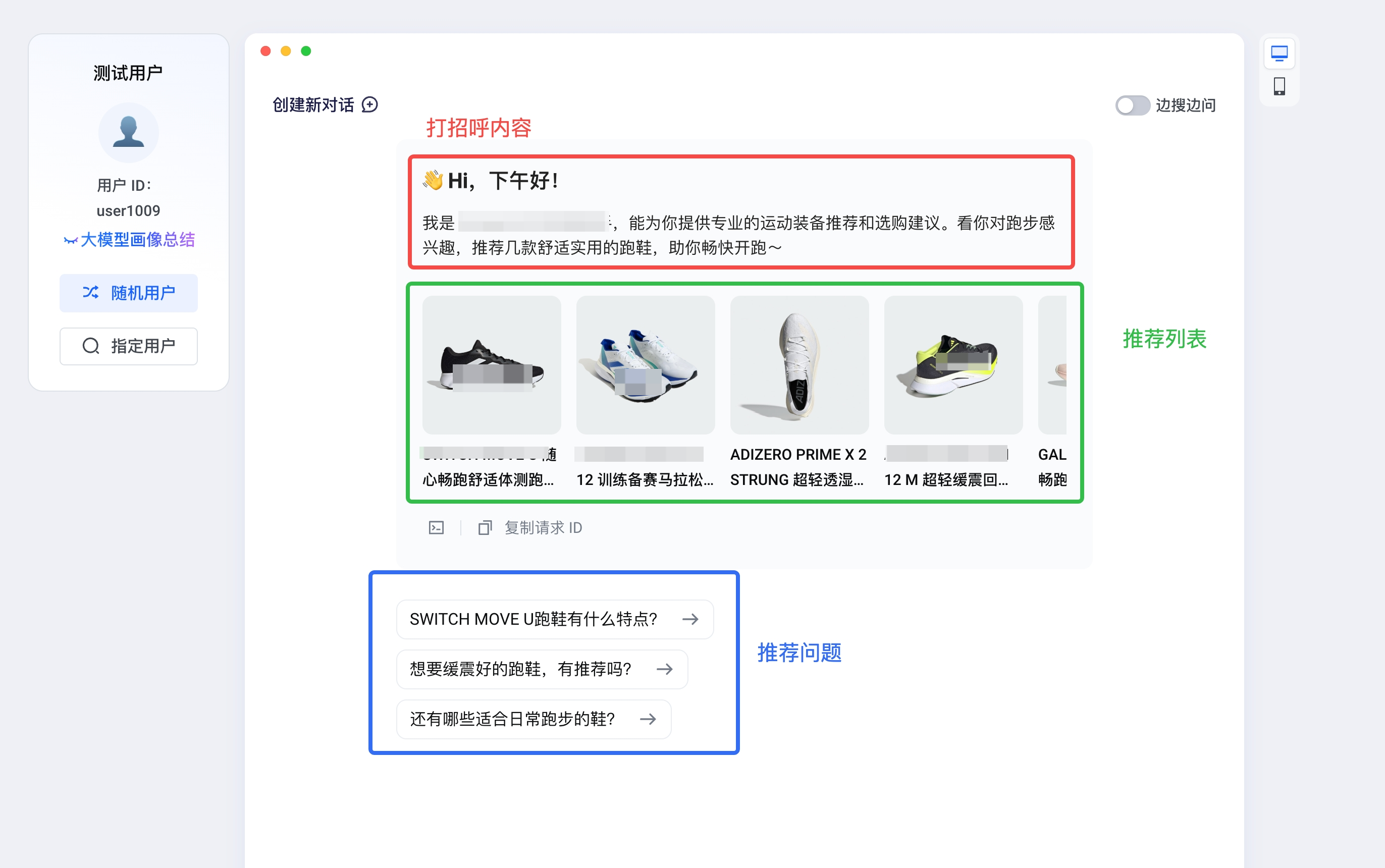Click the plus icon beside 创建新对话

(370, 104)
